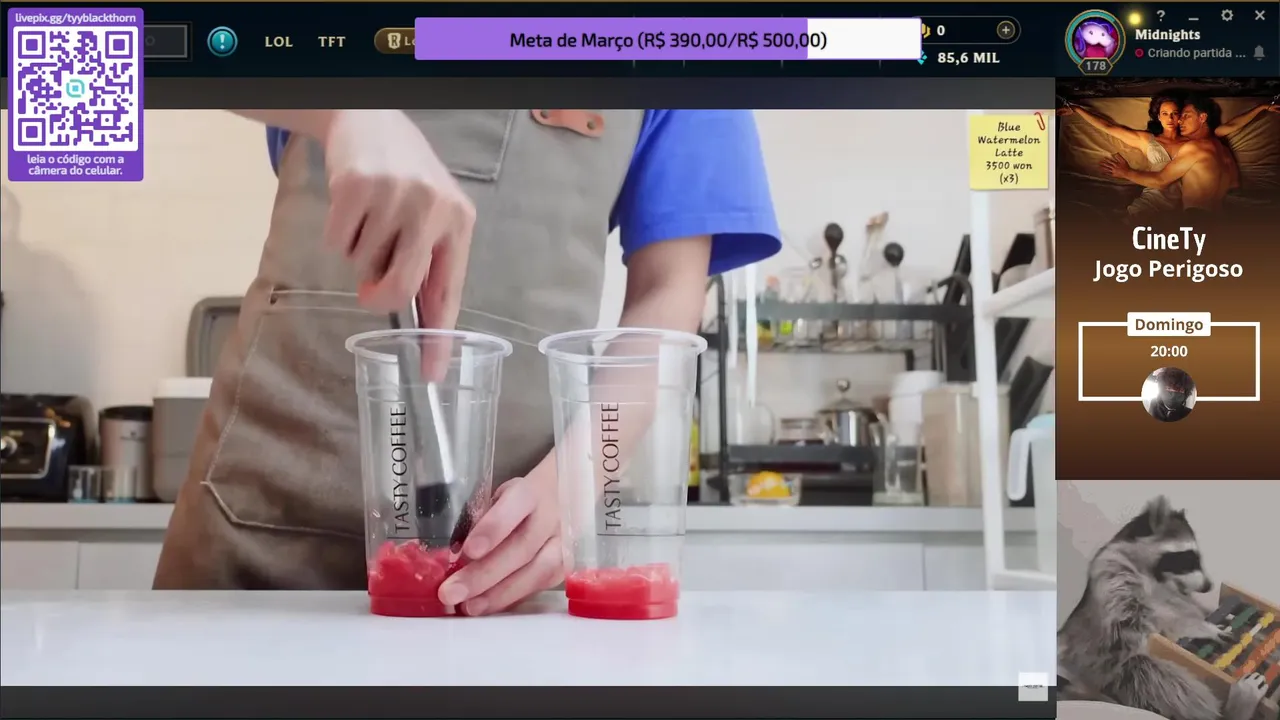Click the round avatar under 20:00
This screenshot has height=720, width=1280.
click(1168, 394)
